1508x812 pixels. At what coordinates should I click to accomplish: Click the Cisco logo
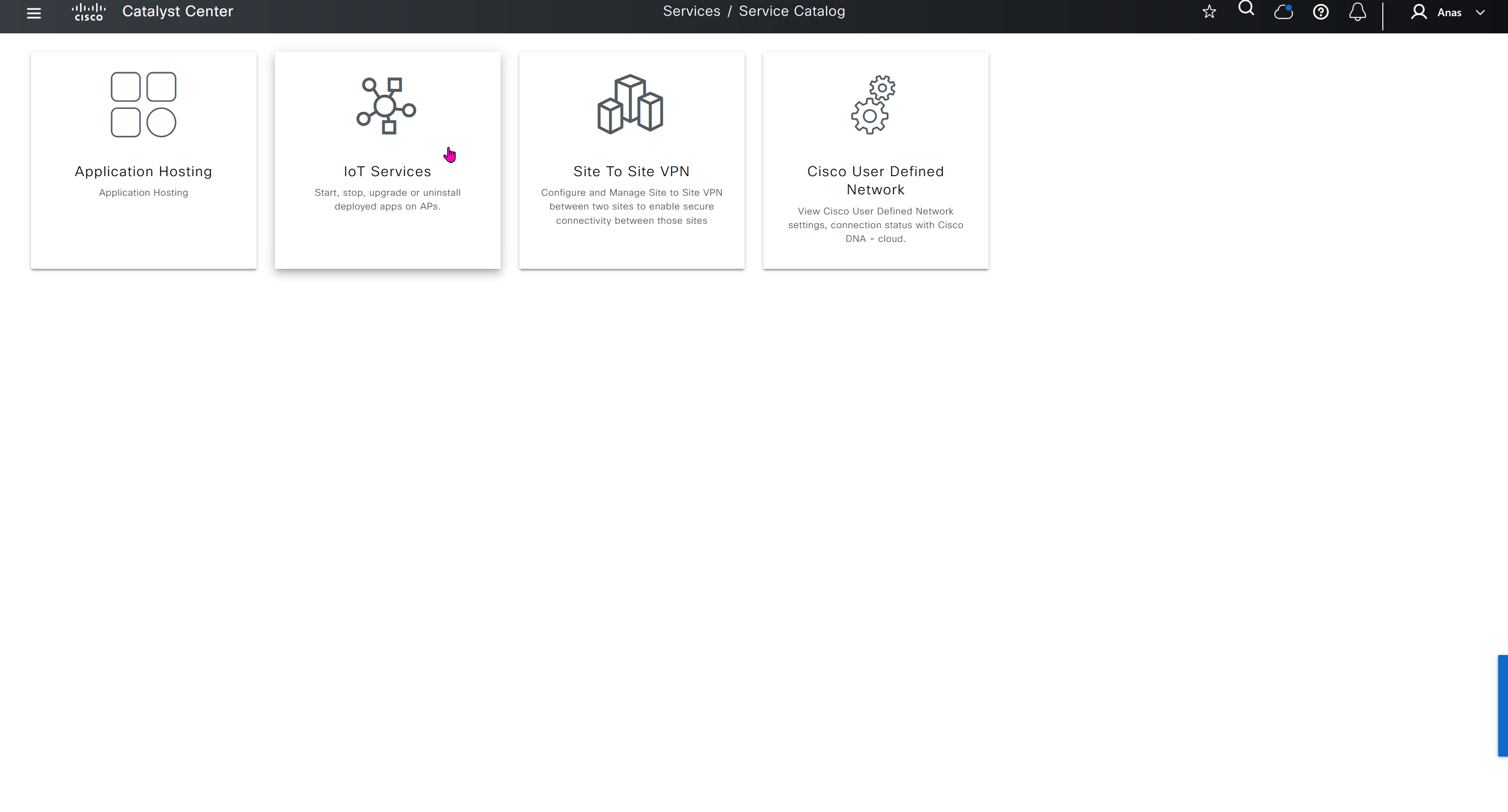pyautogui.click(x=88, y=12)
